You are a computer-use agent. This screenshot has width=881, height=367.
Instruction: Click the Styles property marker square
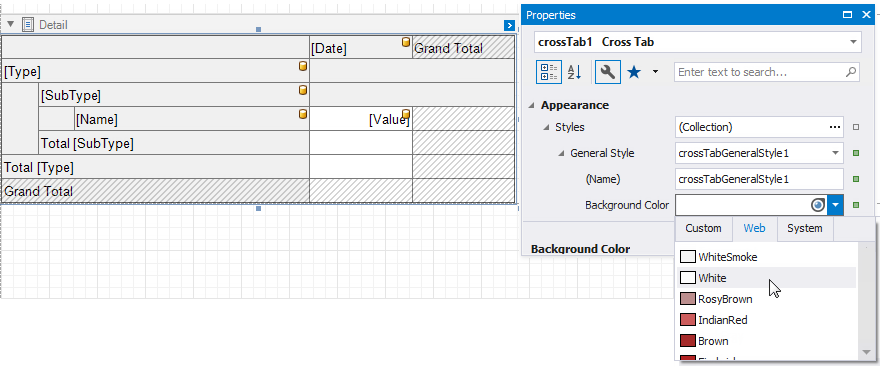pos(856,128)
